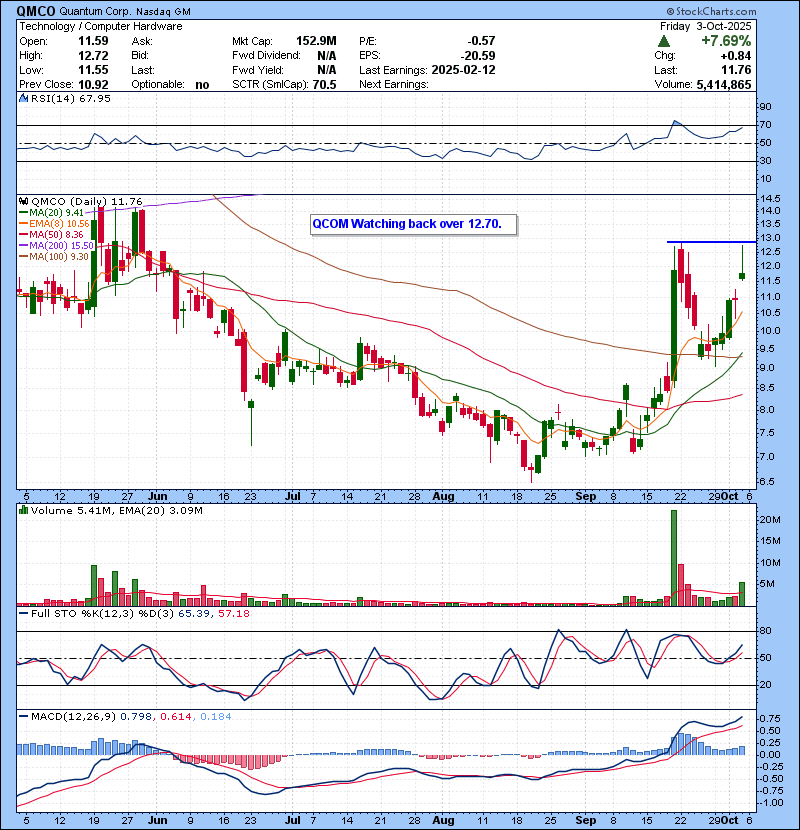800x830 pixels.
Task: Click the MACD(12,26,9) indicator label
Action: pyautogui.click(x=73, y=717)
